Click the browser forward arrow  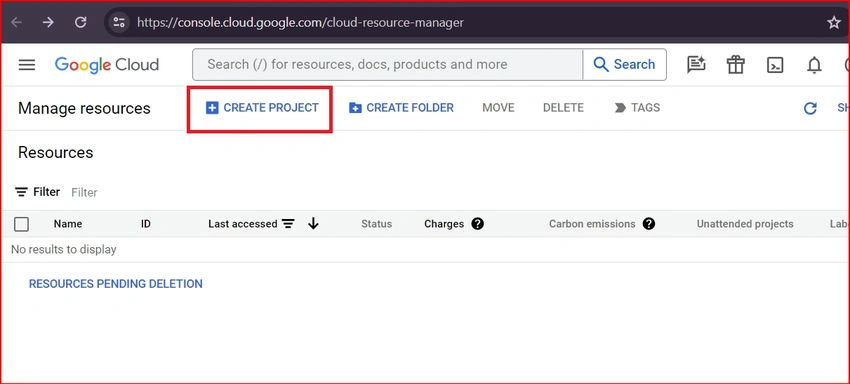tap(48, 22)
